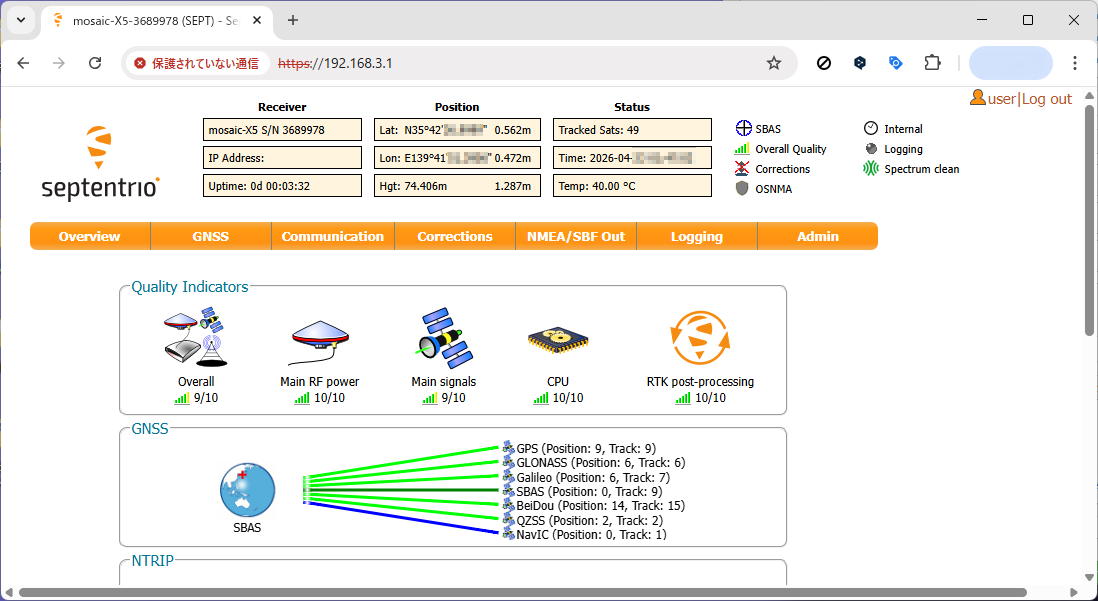
Task: Click the OSNMA shield status icon
Action: pos(742,189)
